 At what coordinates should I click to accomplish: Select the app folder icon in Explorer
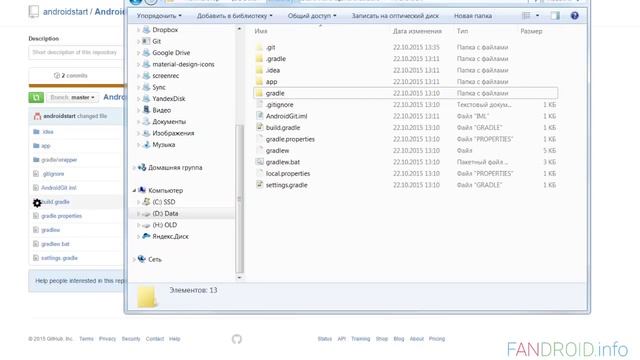pyautogui.click(x=259, y=82)
